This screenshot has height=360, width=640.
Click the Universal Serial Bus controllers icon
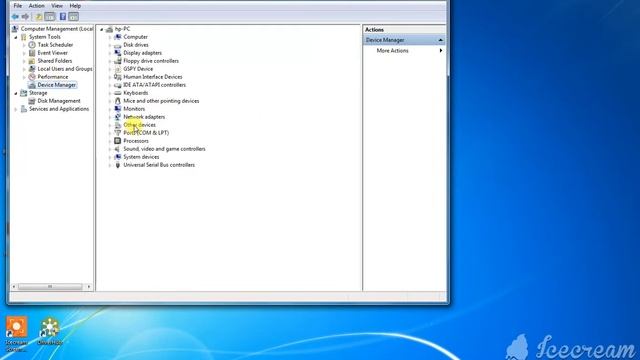point(118,165)
